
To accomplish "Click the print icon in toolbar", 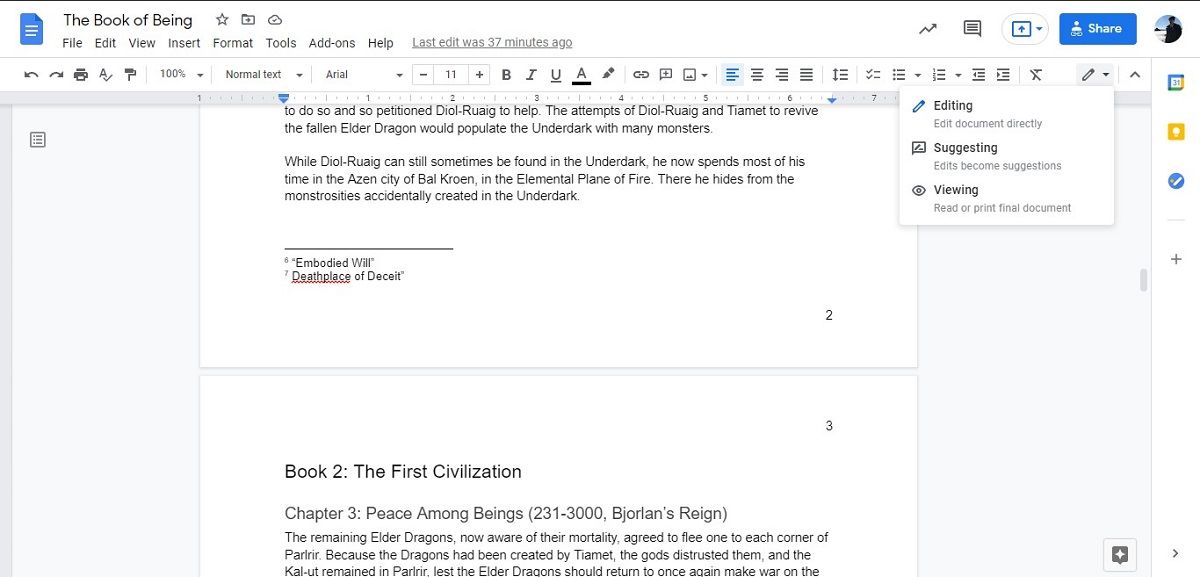I will [x=81, y=75].
